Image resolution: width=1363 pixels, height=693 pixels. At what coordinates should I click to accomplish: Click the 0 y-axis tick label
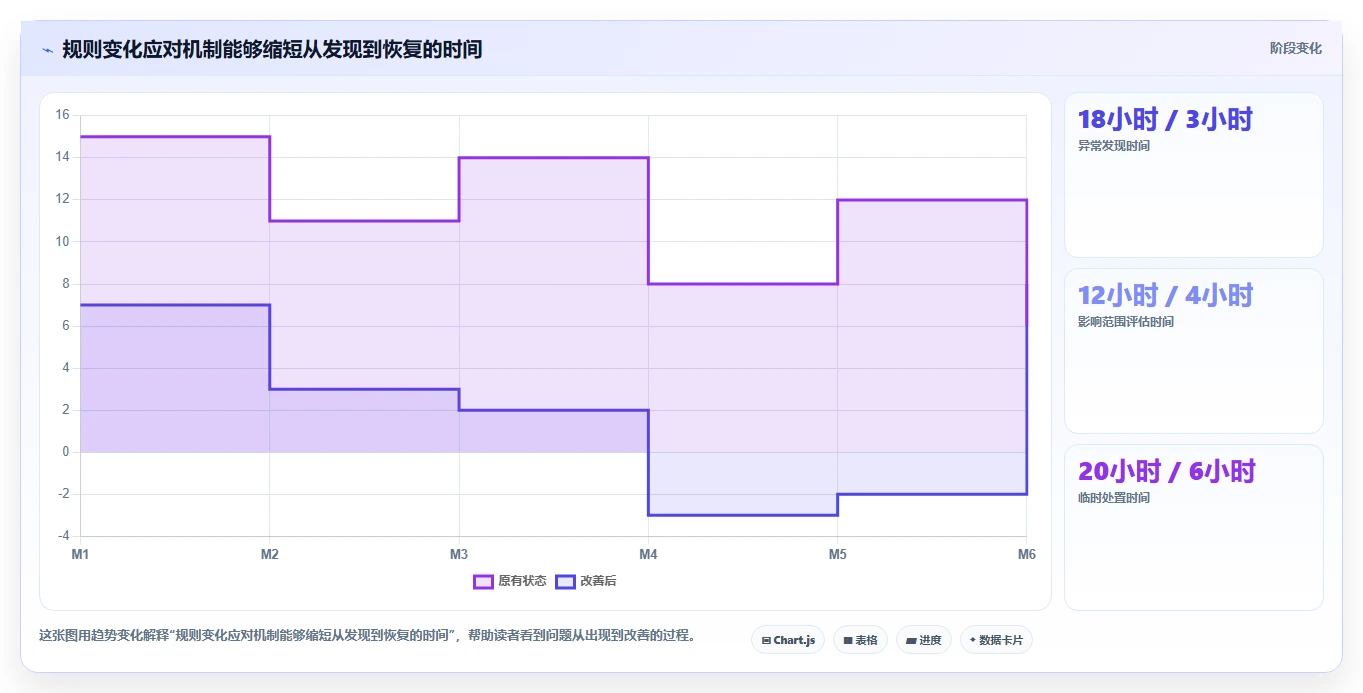click(66, 452)
